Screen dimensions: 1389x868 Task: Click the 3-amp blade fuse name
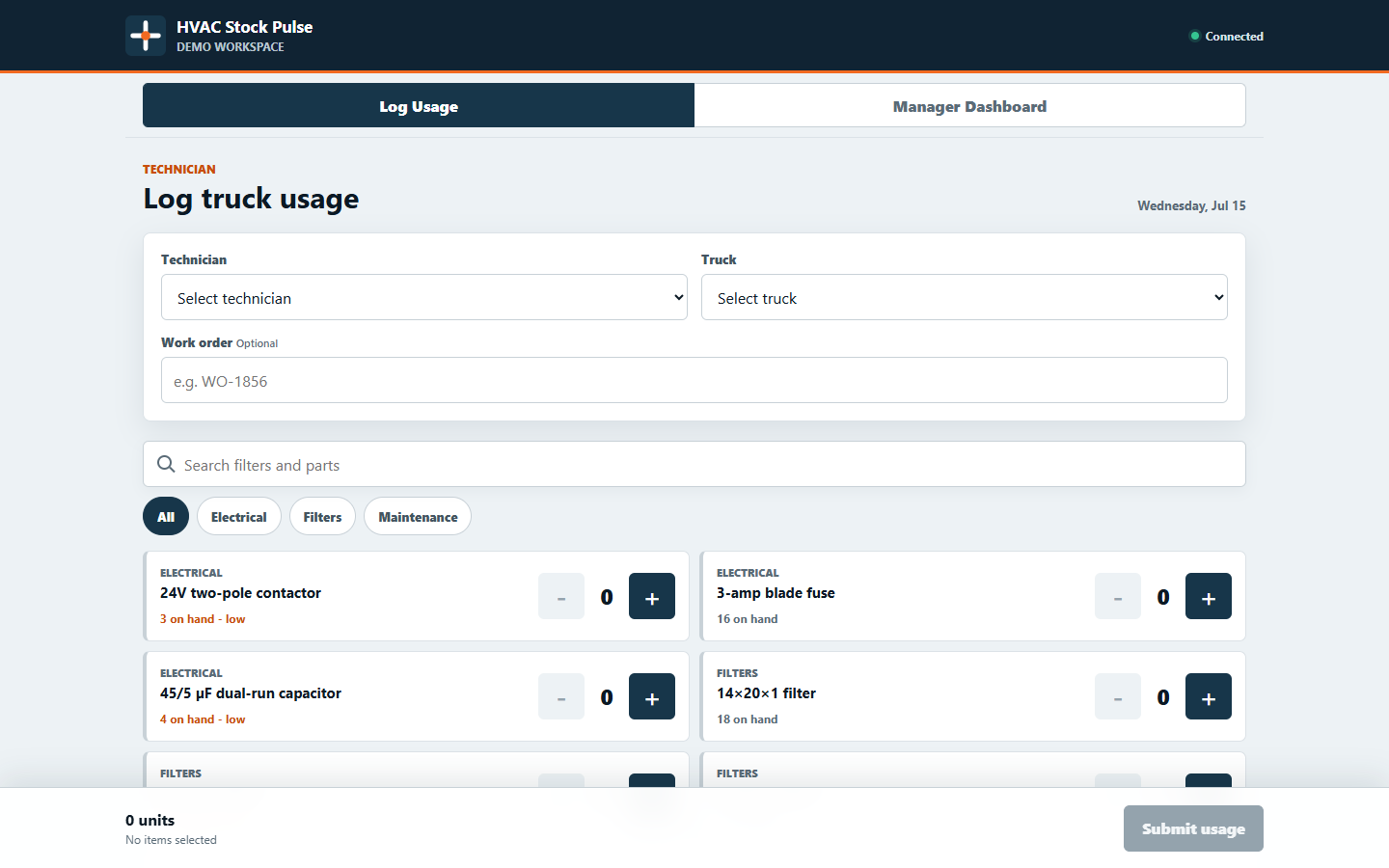point(776,593)
